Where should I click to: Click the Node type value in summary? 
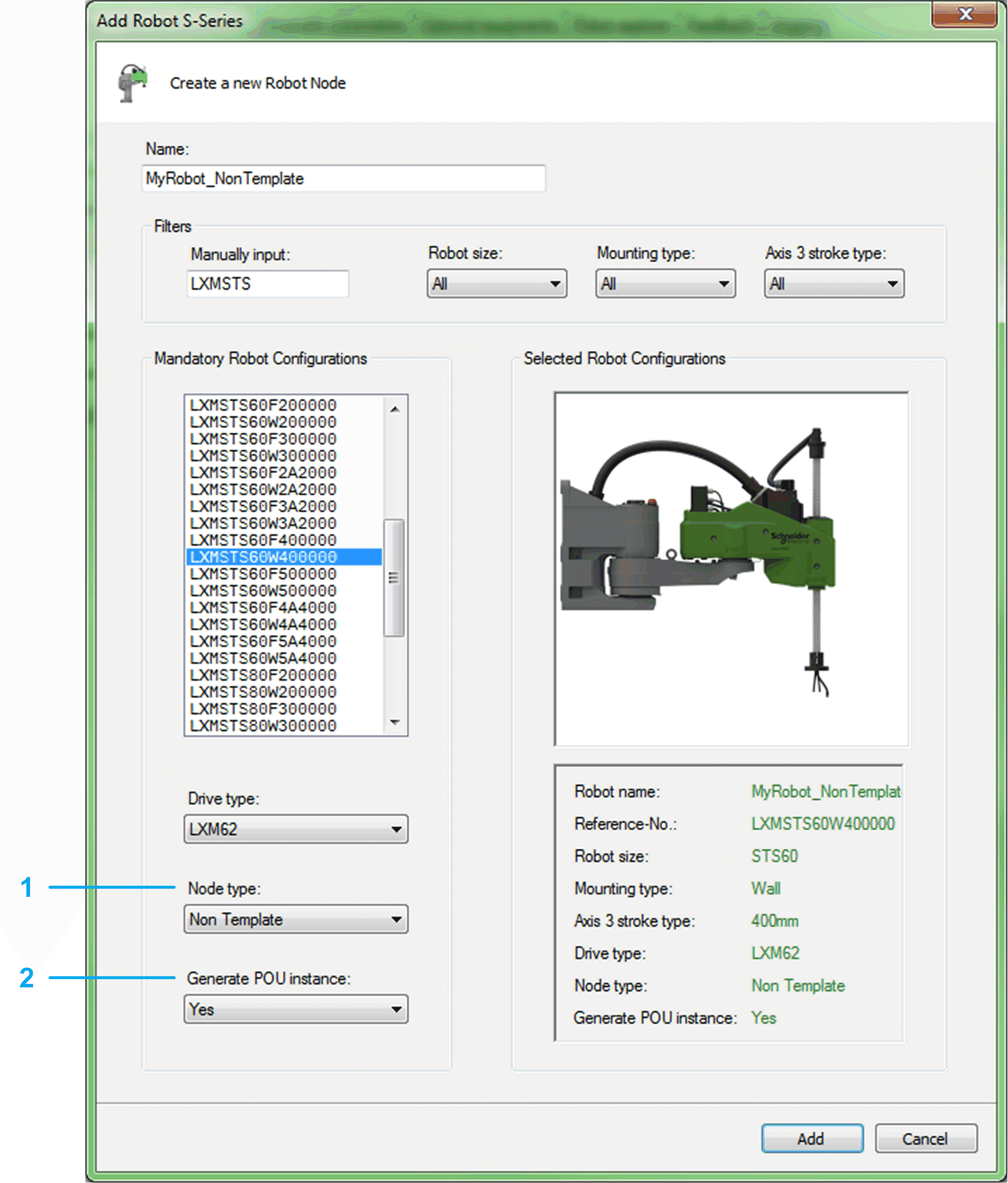(798, 985)
